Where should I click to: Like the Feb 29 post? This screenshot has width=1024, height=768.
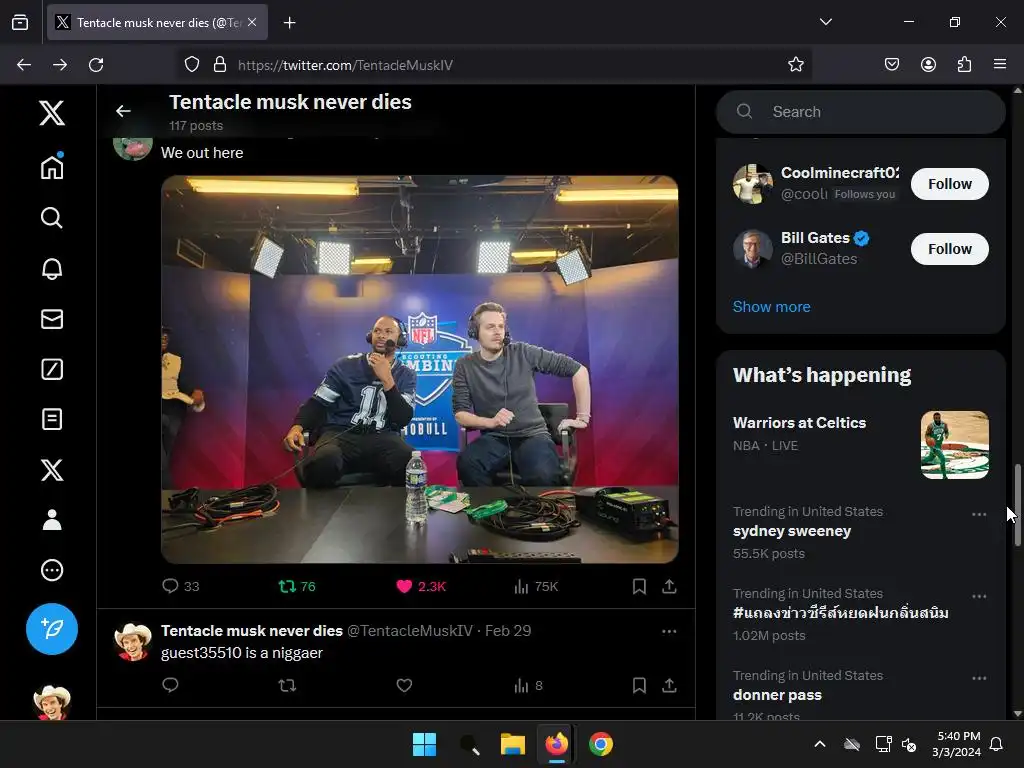[404, 685]
